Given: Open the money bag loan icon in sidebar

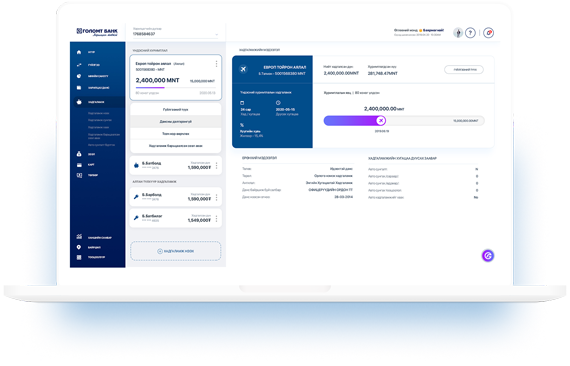Looking at the screenshot, I should [x=79, y=154].
